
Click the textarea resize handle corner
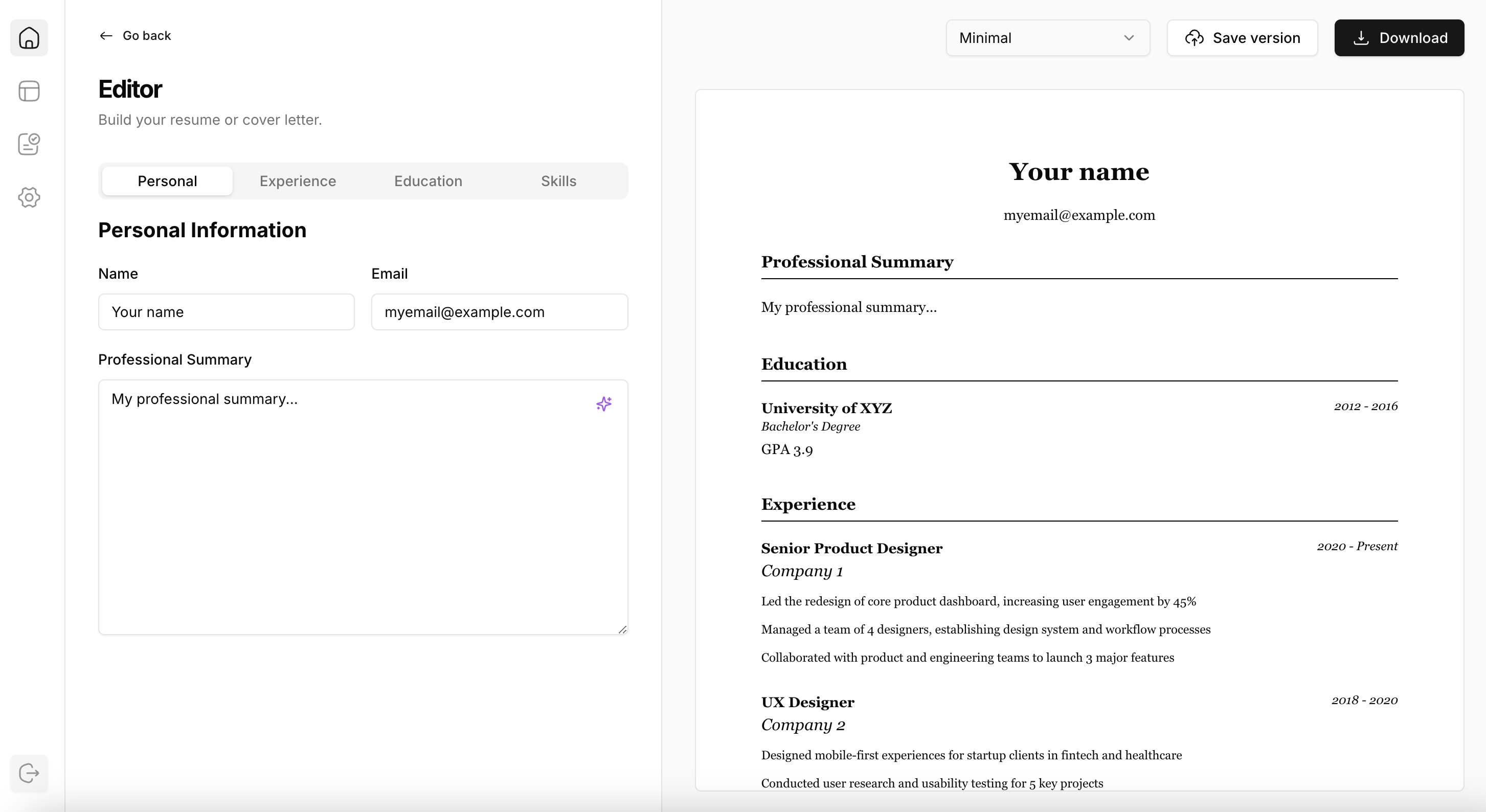(622, 630)
